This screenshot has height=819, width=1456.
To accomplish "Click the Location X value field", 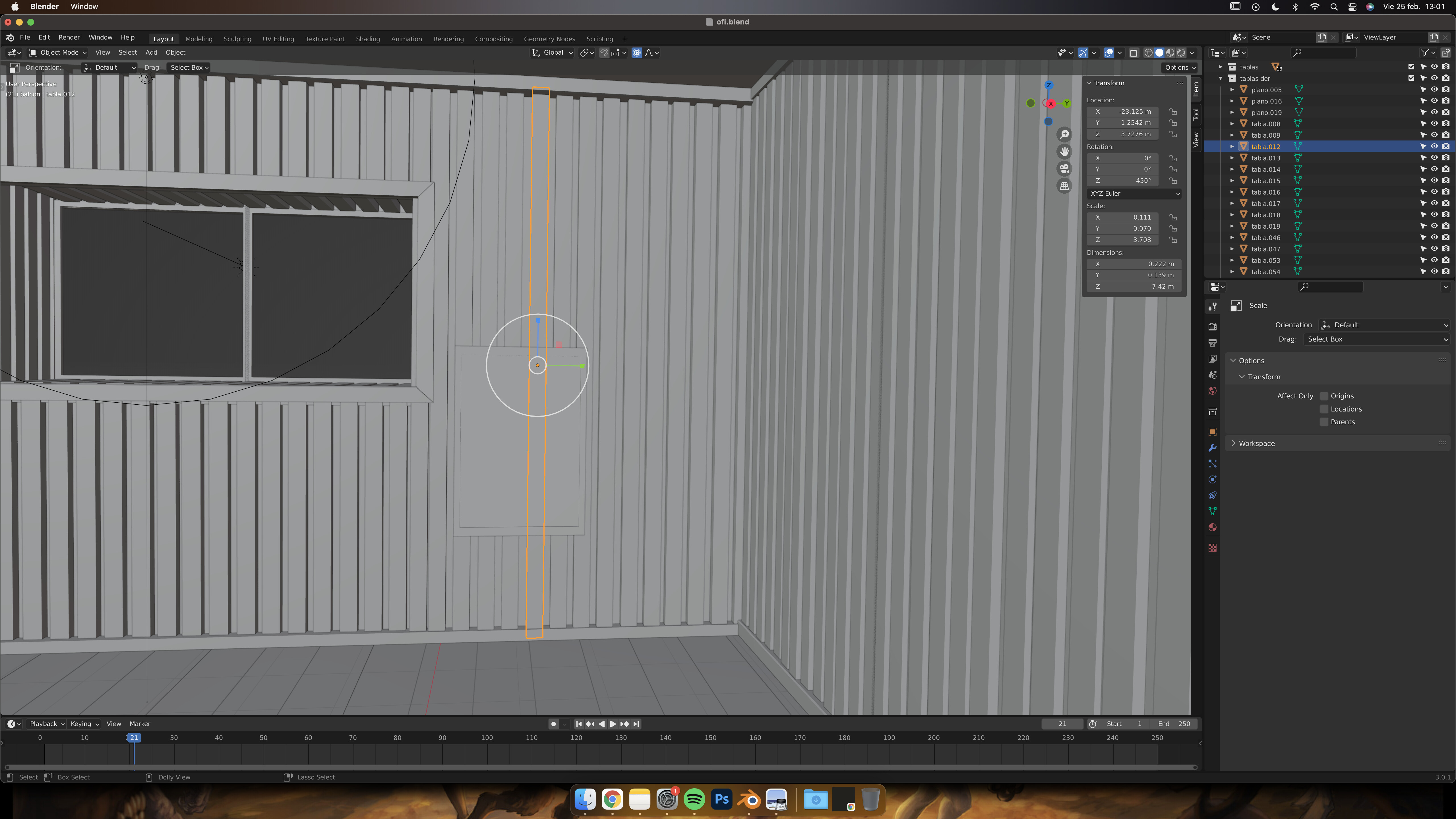I will 1122,111.
